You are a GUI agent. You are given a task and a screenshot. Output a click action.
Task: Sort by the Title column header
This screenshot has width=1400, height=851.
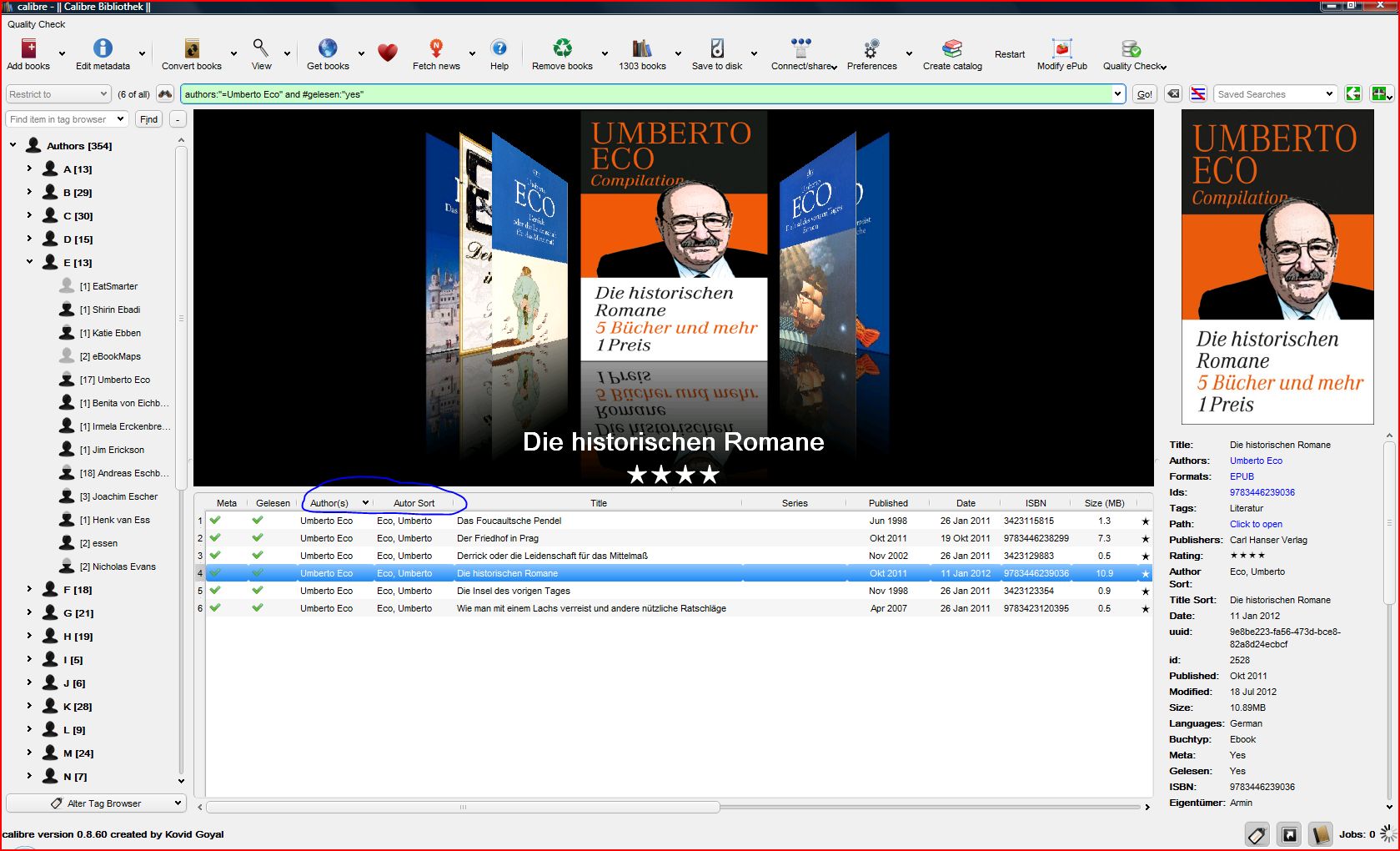tap(599, 503)
